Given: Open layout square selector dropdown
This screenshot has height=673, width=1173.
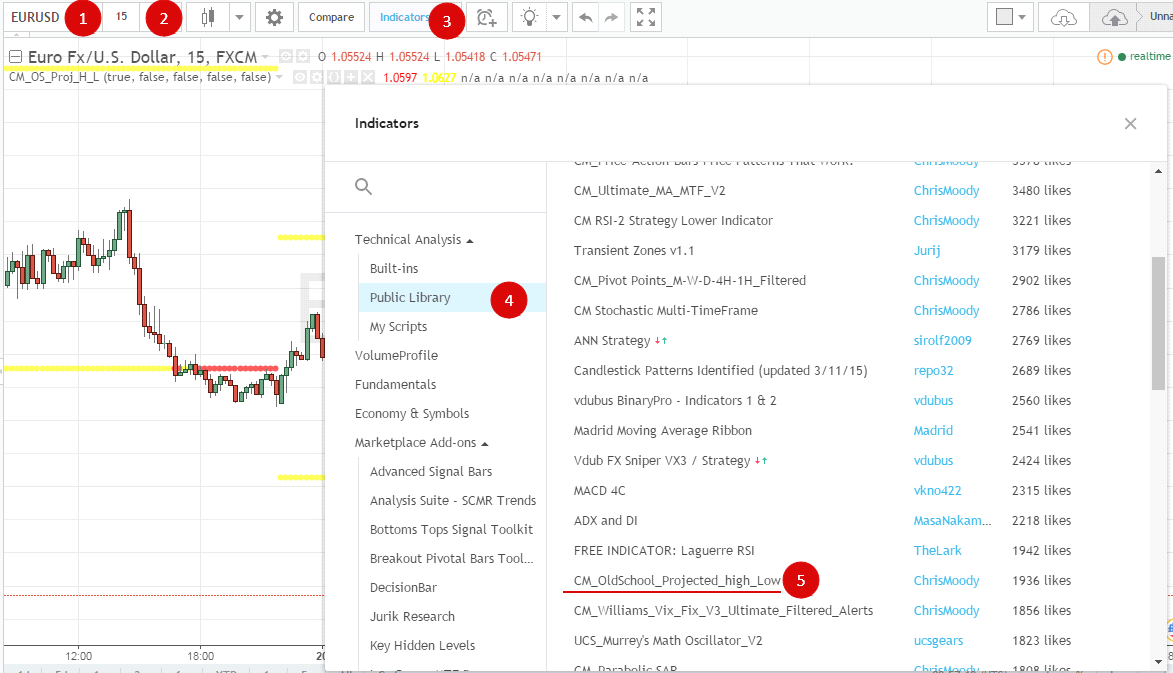Looking at the screenshot, I should tap(1011, 17).
